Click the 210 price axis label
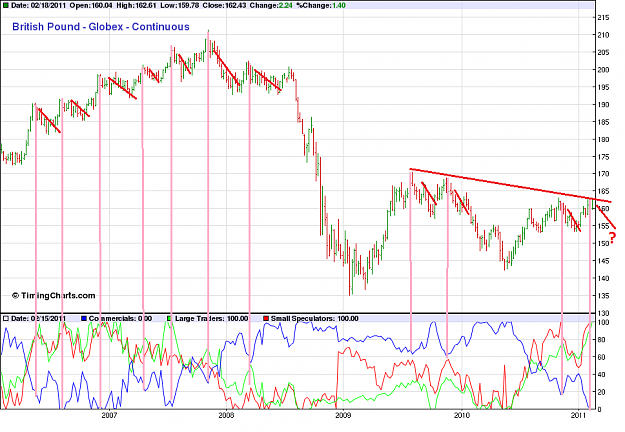Viewport: 625px width, 432px height. [x=603, y=35]
